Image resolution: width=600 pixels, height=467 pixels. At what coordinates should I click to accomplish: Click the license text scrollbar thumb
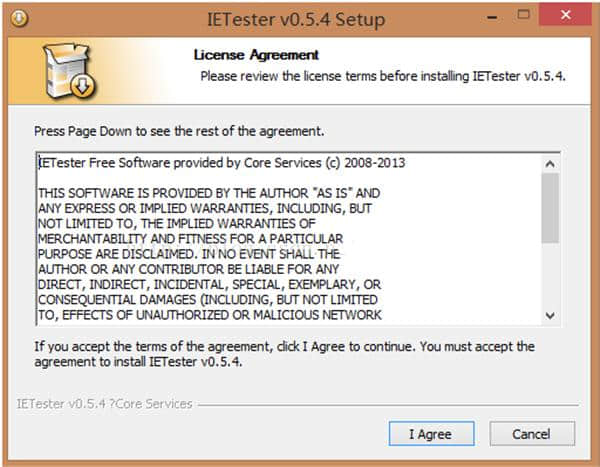tap(550, 205)
